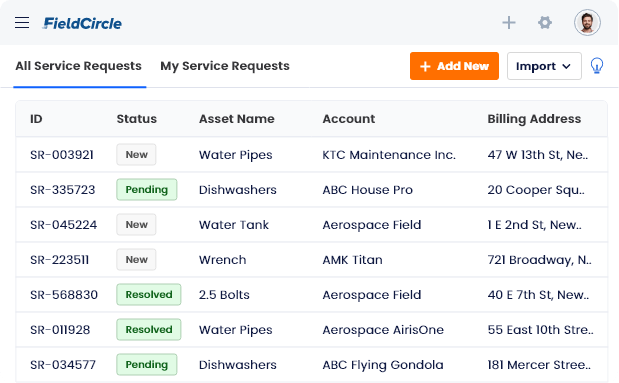The width and height of the screenshot is (619, 383).
Task: Open service request SR-003921
Action: [x=62, y=155]
